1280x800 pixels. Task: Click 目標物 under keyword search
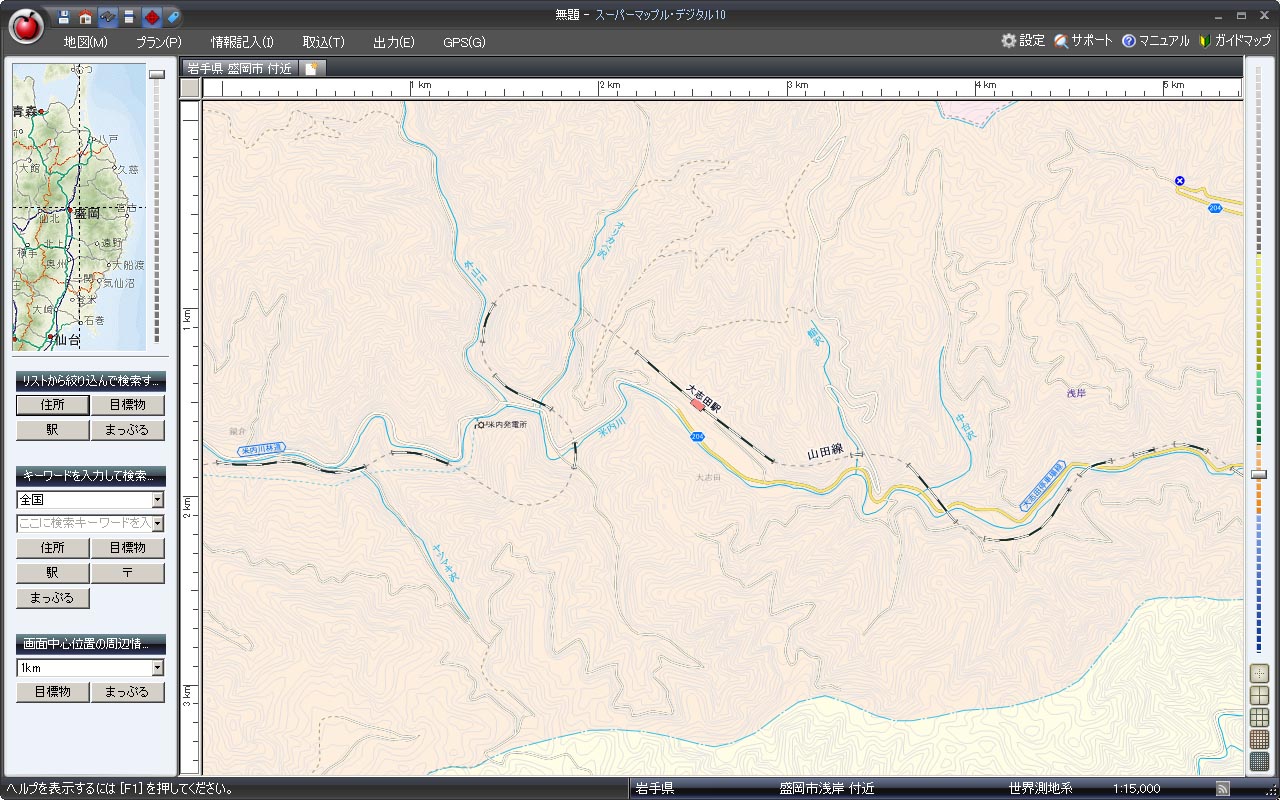point(127,548)
